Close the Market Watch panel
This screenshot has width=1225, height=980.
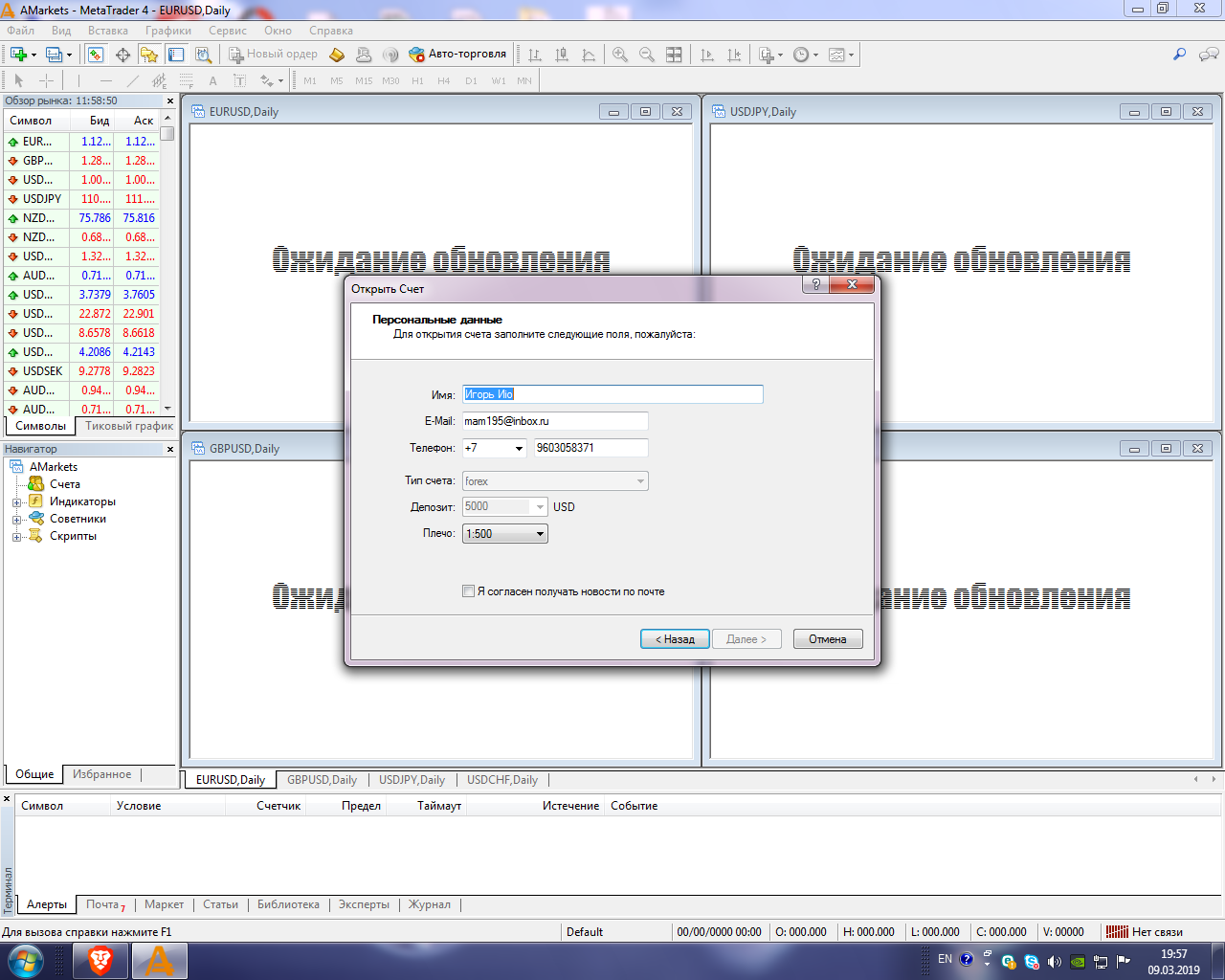170,100
